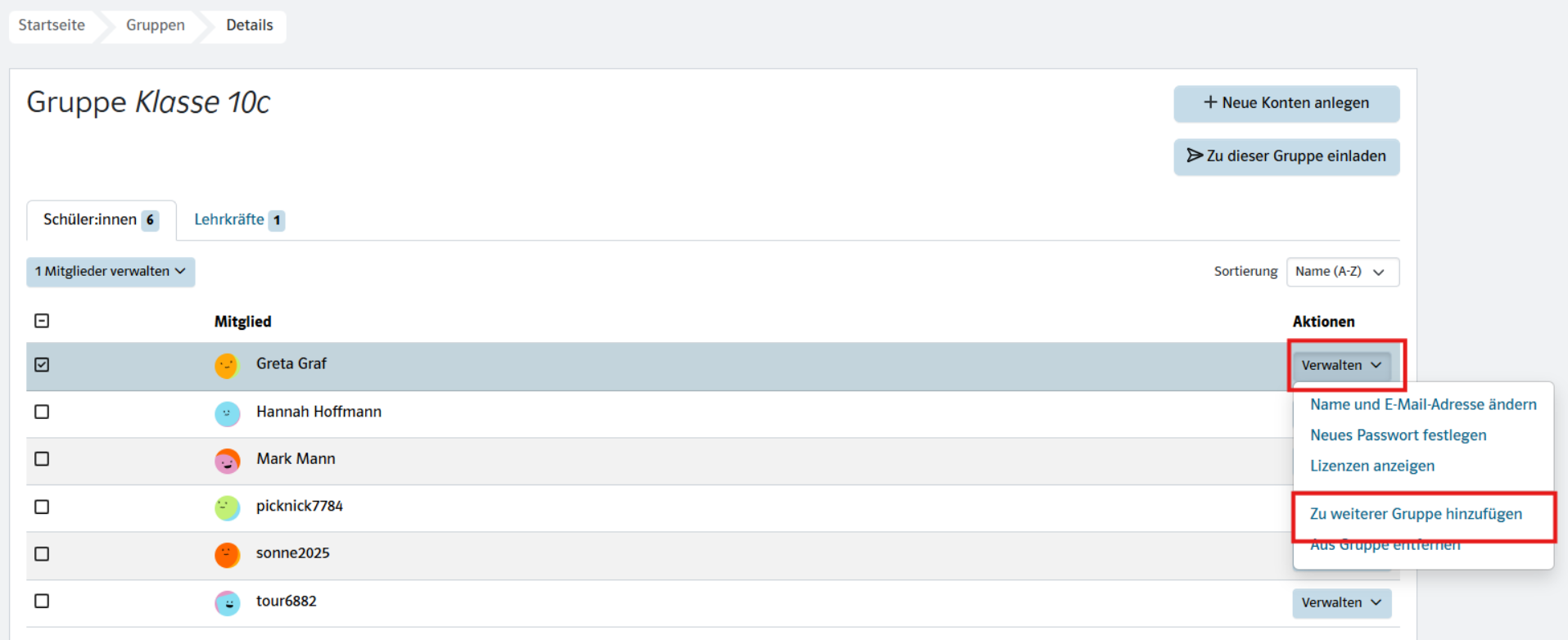Click Mark Mann's pink avatar icon
Image resolution: width=1568 pixels, height=640 pixels.
pyautogui.click(x=227, y=461)
